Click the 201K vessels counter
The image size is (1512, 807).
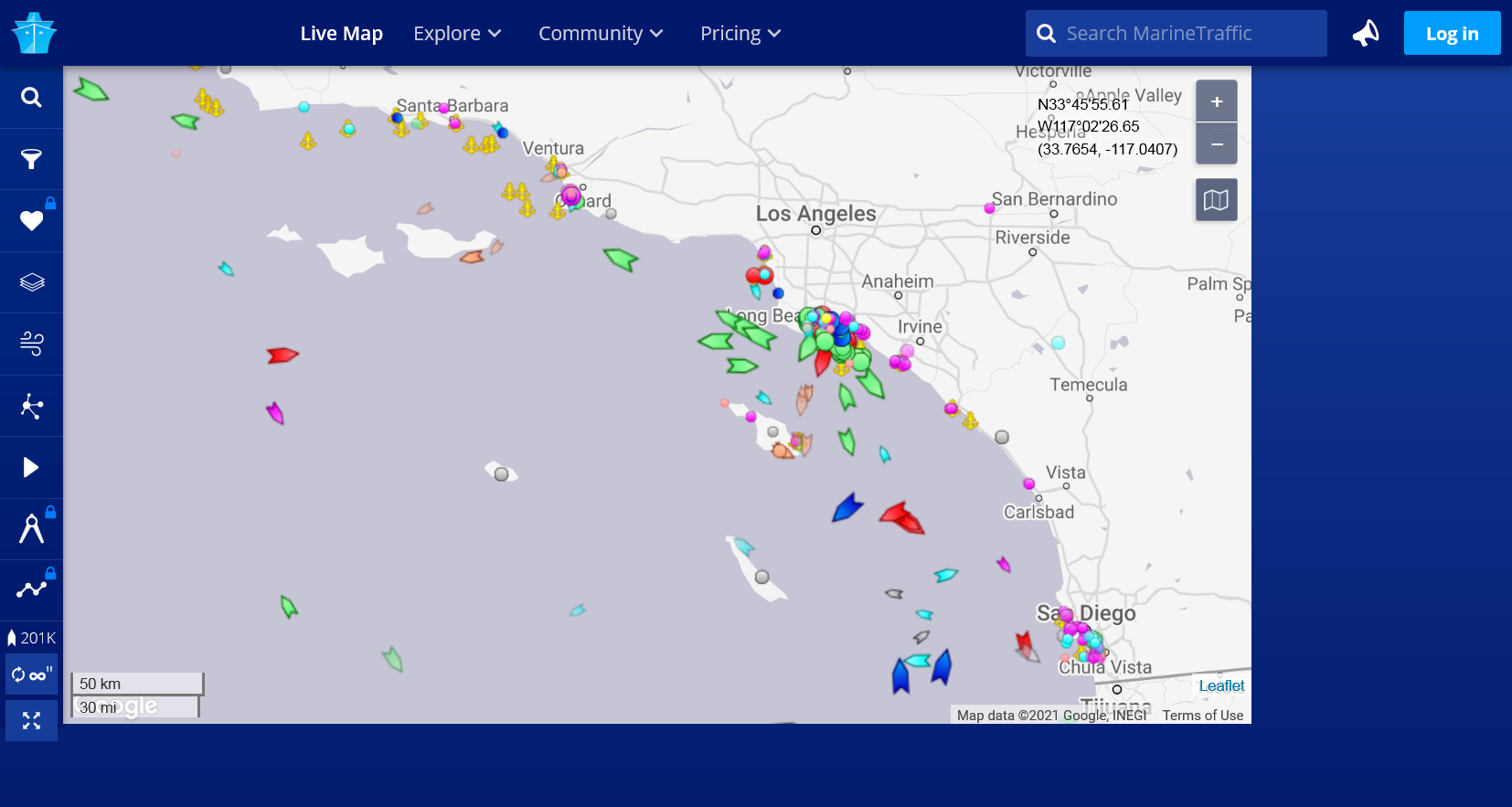pyautogui.click(x=31, y=638)
